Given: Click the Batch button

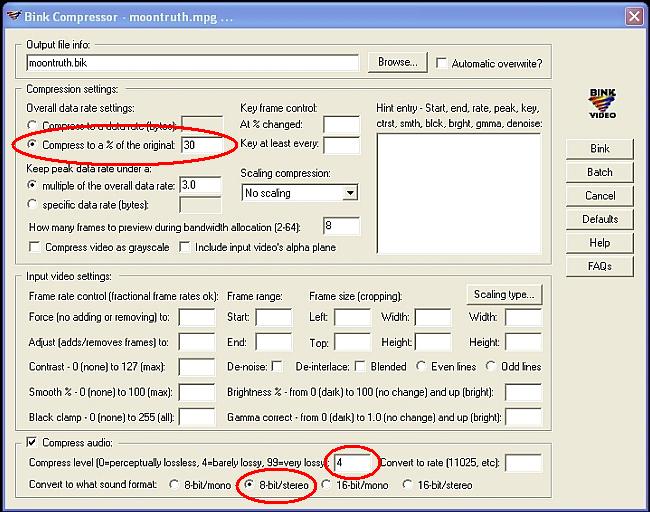Looking at the screenshot, I should [x=599, y=172].
